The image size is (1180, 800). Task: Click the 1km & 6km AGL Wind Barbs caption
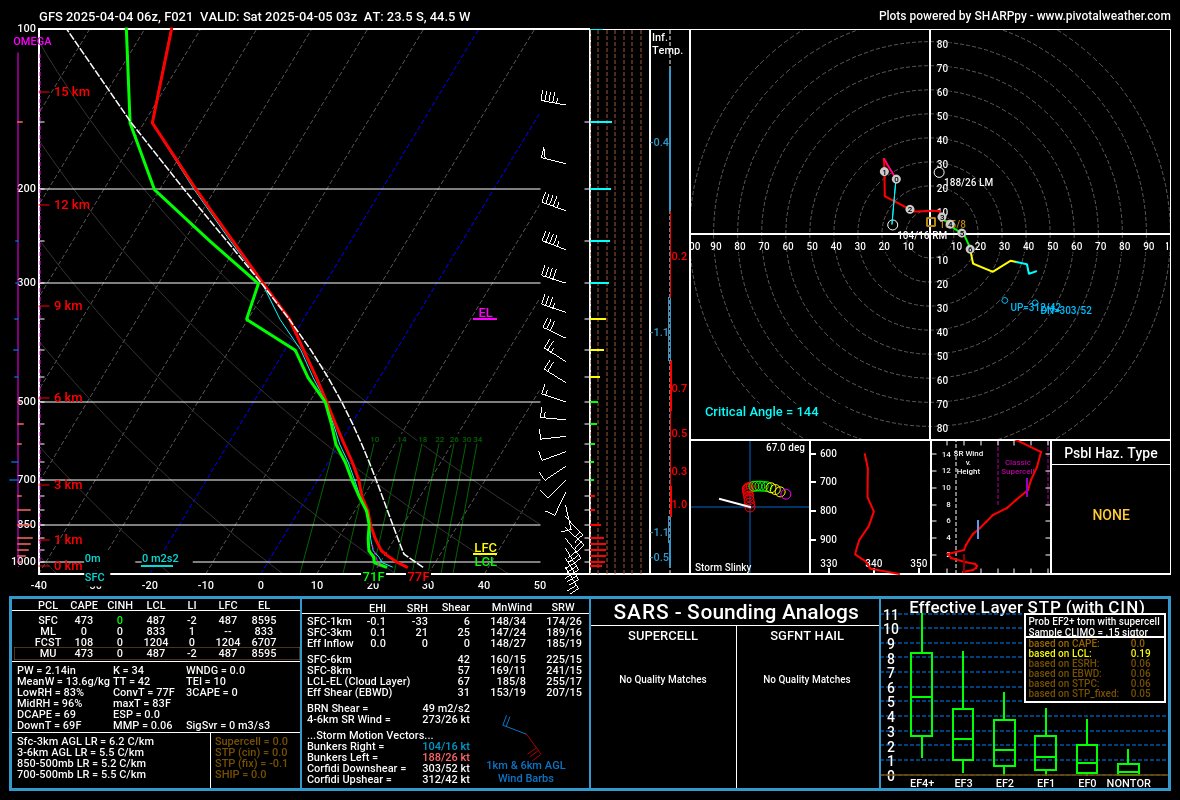[x=525, y=771]
